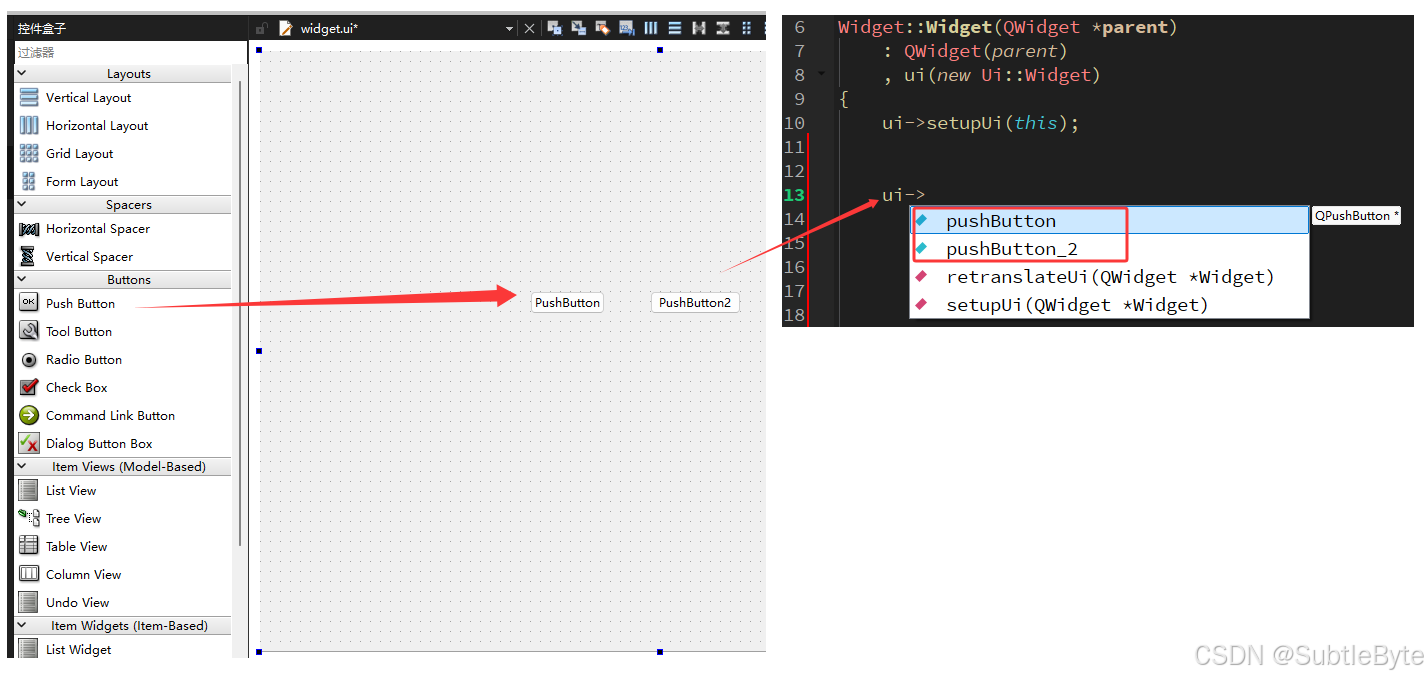
Task: Close the widget.ui document with the X
Action: 529,29
